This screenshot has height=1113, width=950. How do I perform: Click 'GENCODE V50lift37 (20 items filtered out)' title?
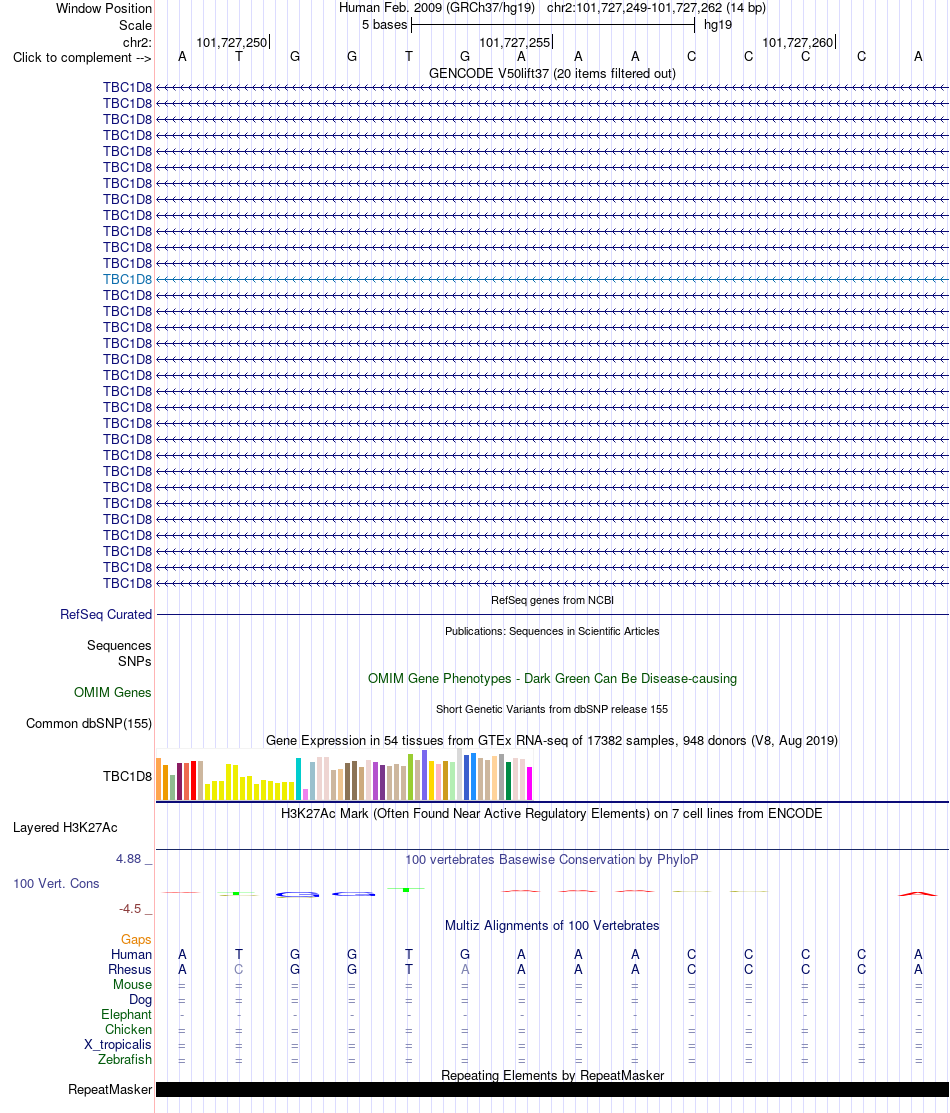pyautogui.click(x=552, y=74)
